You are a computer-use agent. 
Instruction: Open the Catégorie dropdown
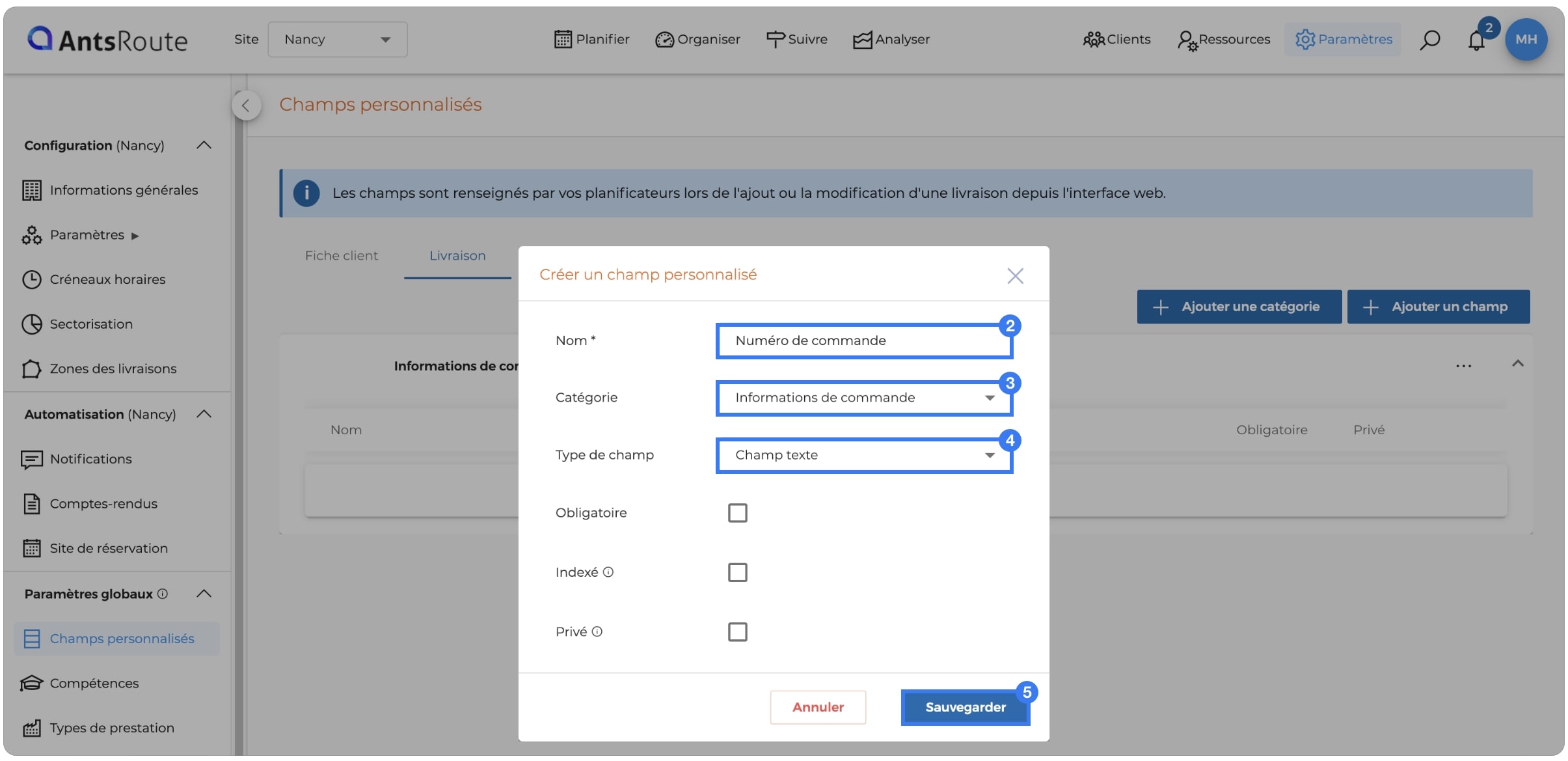(864, 398)
